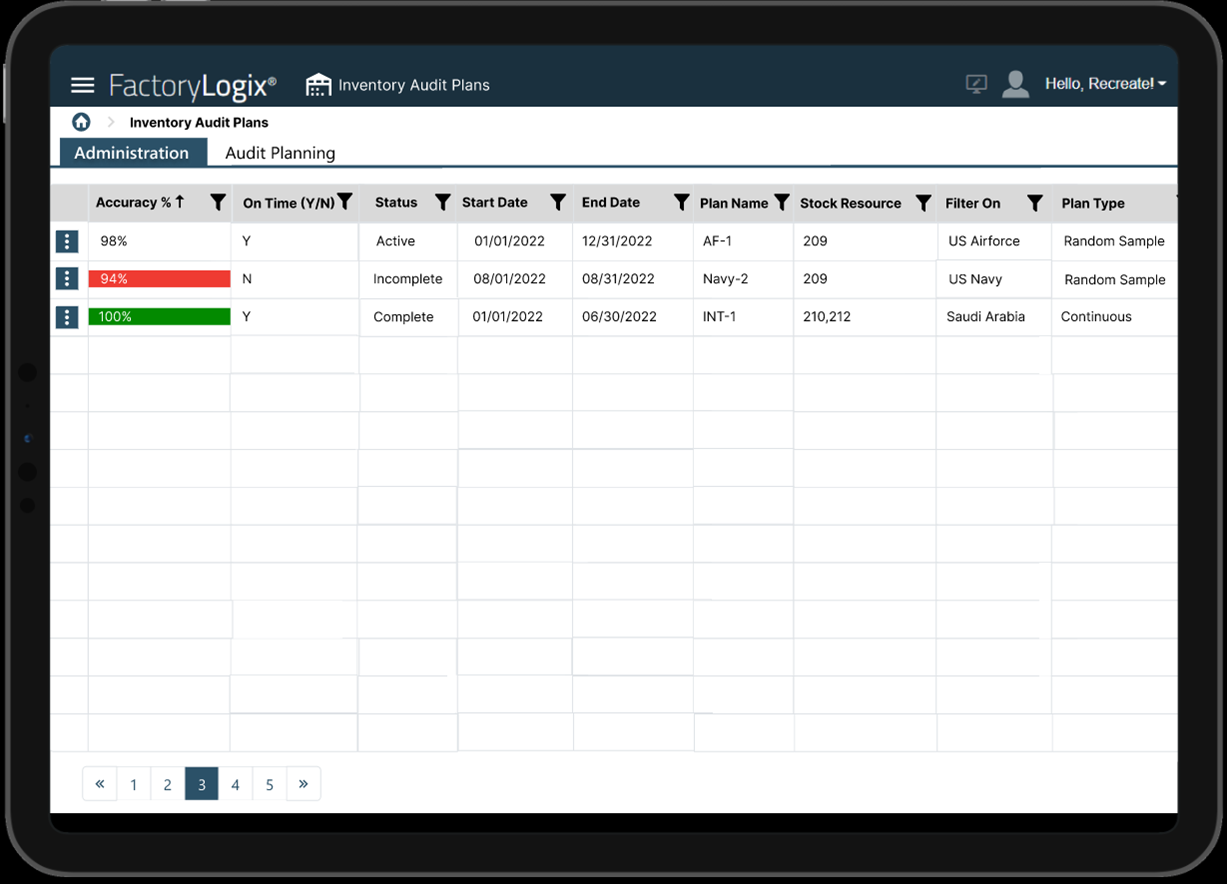Switch to the Audit Planning tab
Screen dimensions: 1227x884
pyautogui.click(x=279, y=153)
